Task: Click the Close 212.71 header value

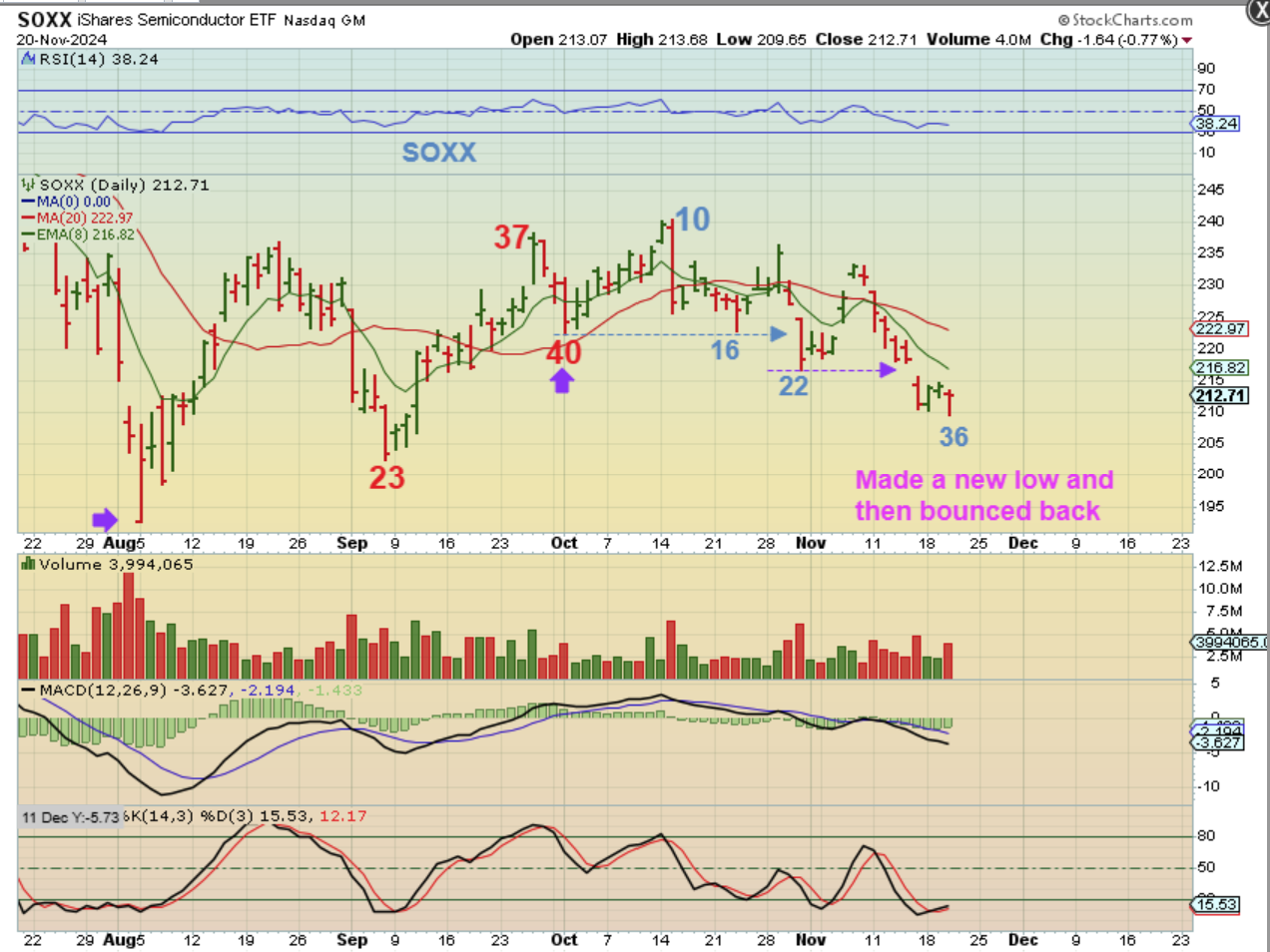Action: pyautogui.click(x=866, y=40)
